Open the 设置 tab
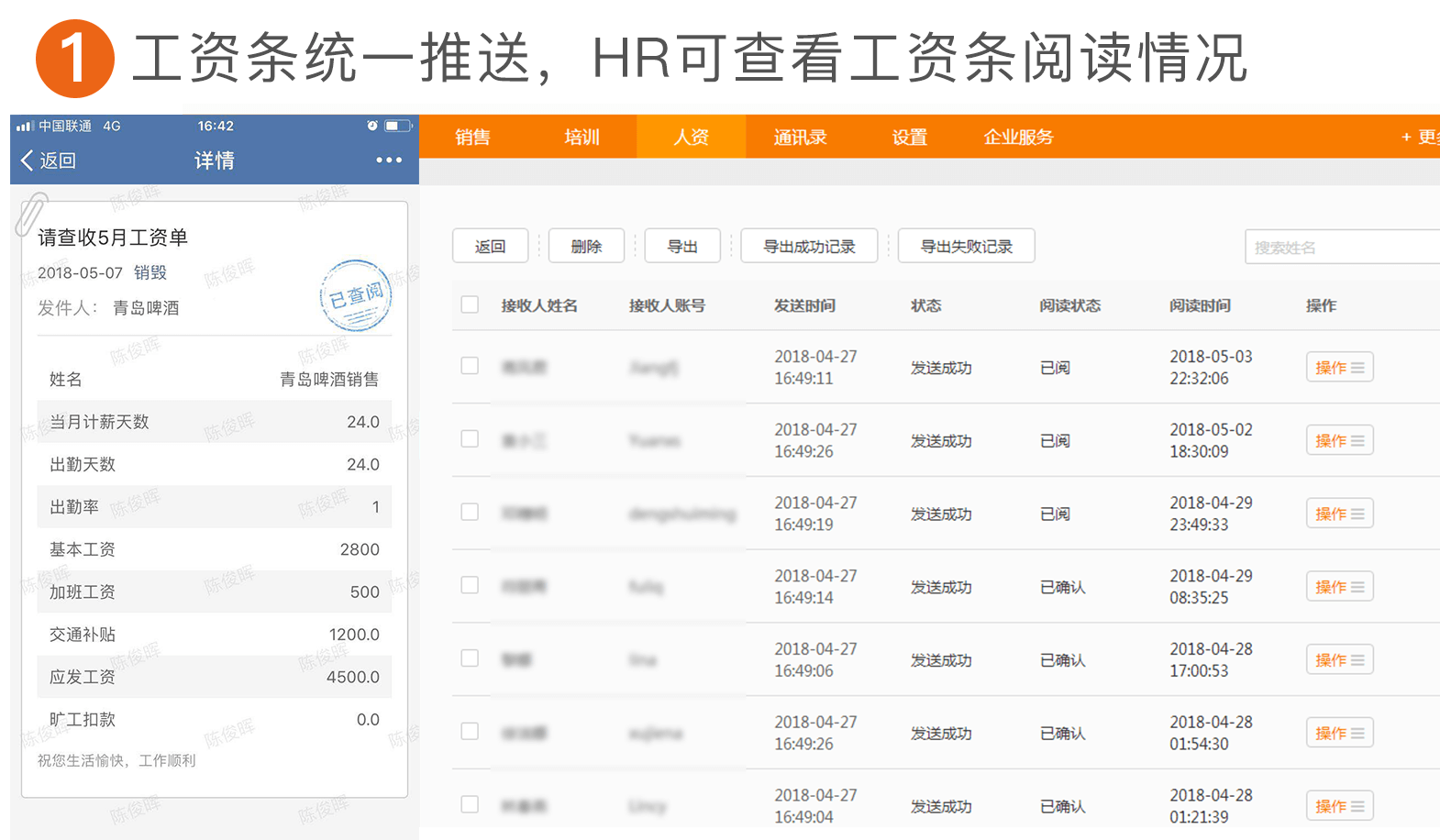 coord(909,137)
